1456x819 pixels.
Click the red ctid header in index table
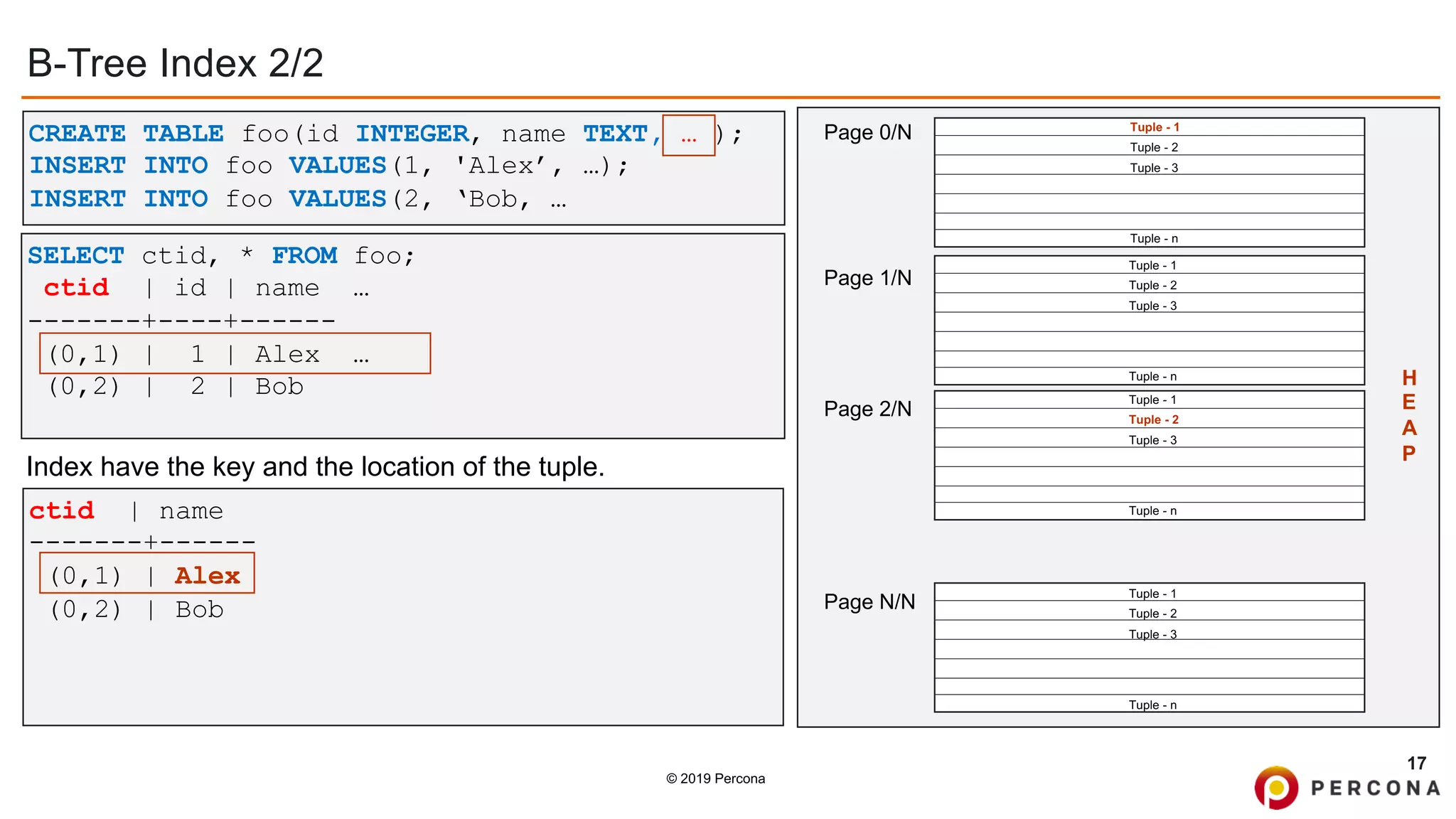[62, 510]
